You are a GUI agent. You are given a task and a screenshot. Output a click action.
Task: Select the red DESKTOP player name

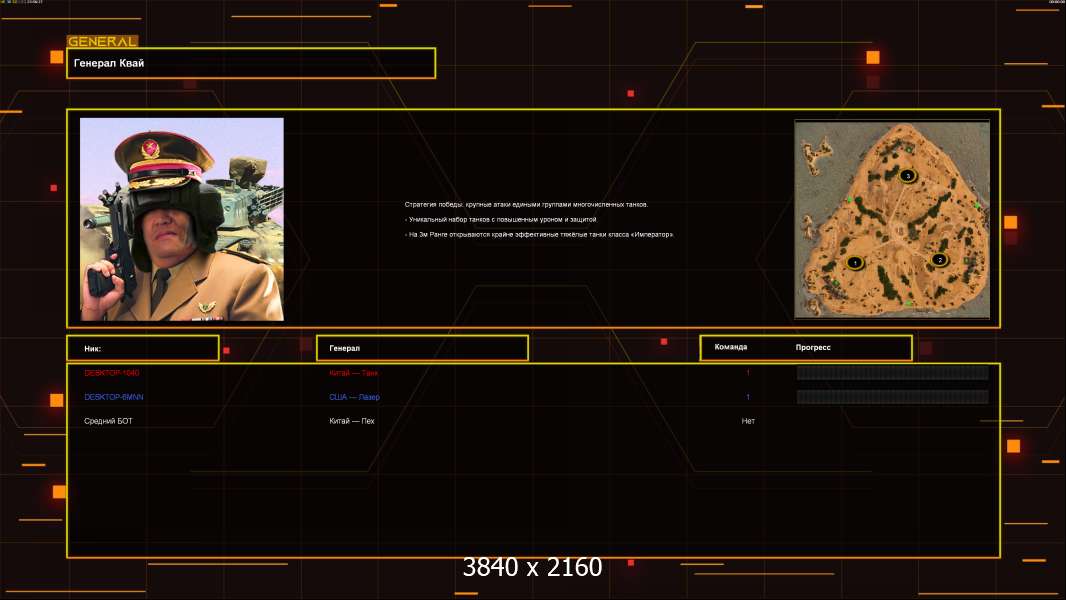click(111, 373)
